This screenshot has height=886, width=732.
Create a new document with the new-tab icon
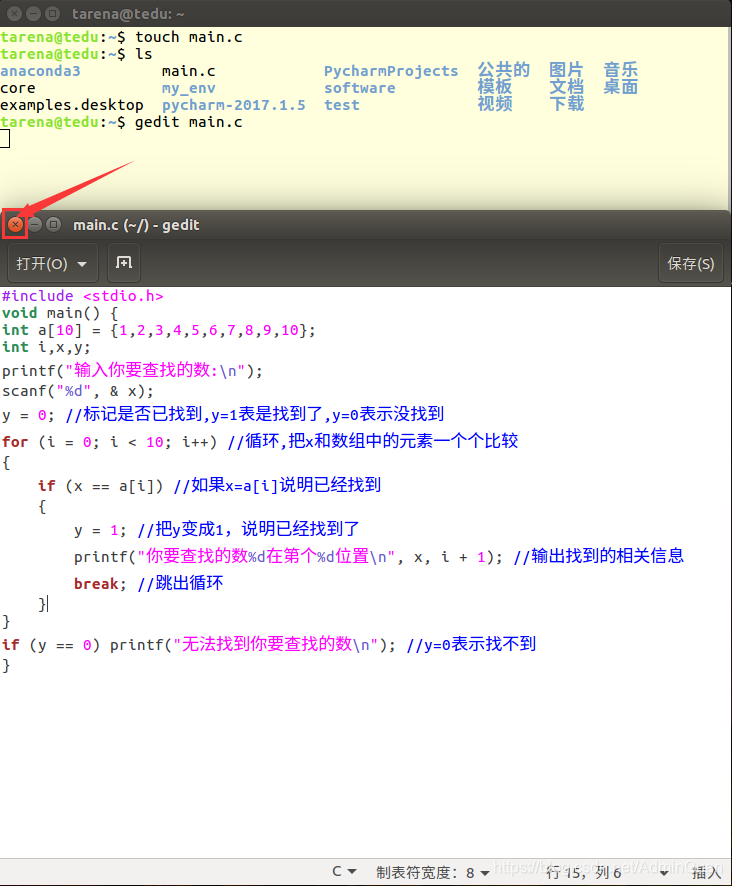(124, 263)
